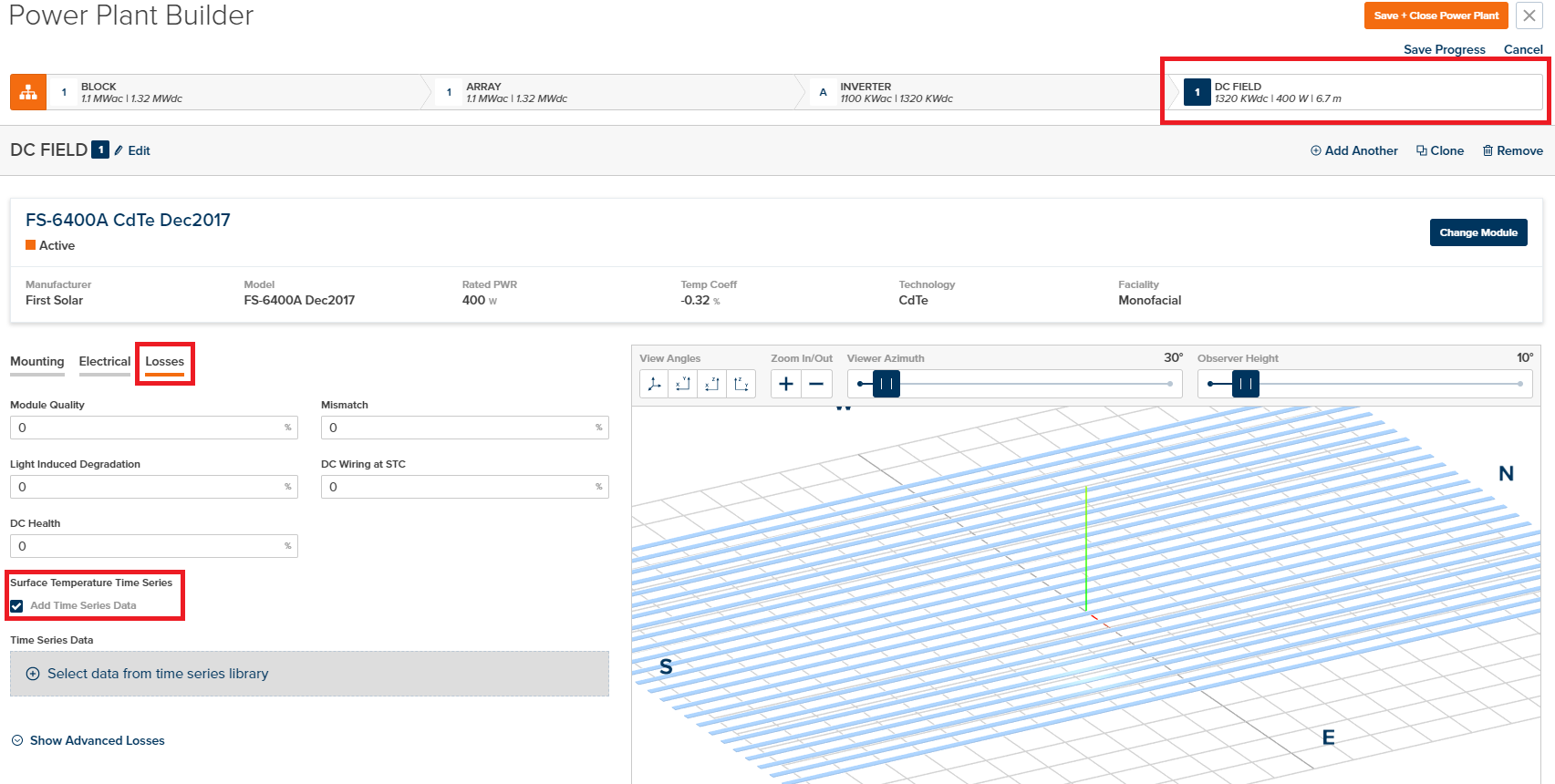Zoom out with the minus icon

click(x=816, y=384)
